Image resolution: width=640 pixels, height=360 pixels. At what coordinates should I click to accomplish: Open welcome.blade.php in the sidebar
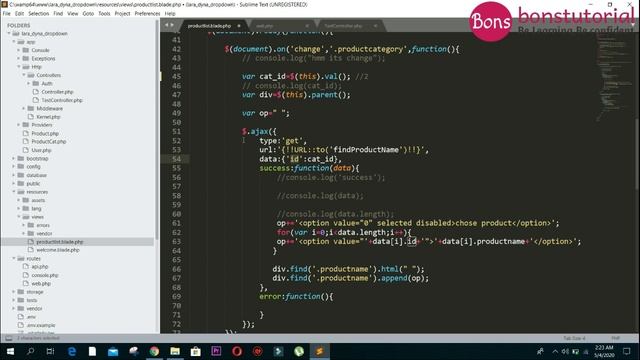click(x=58, y=250)
